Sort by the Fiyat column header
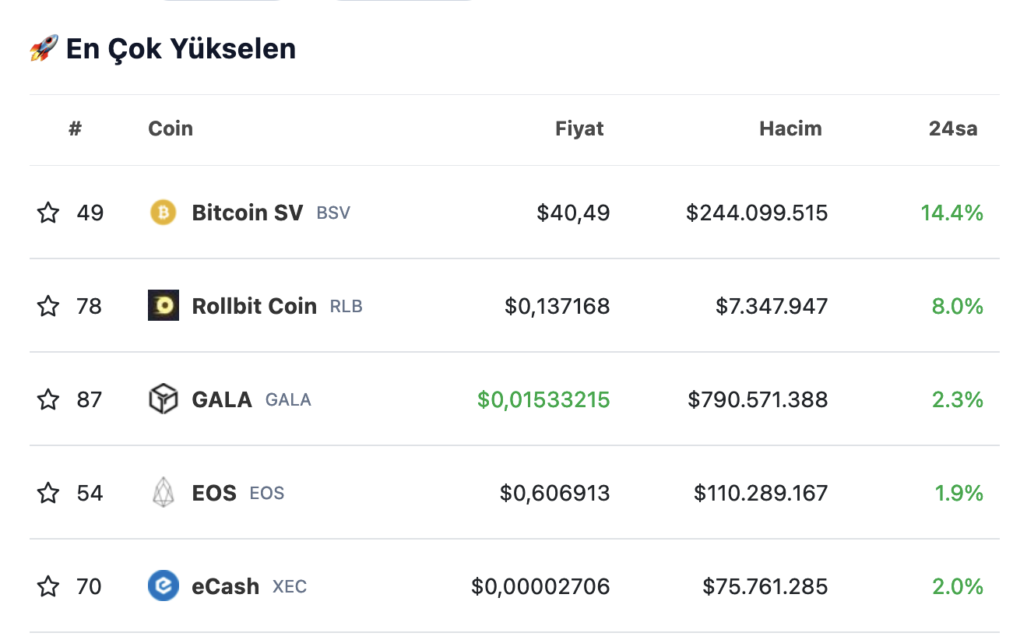This screenshot has width=1020, height=640. click(x=579, y=129)
